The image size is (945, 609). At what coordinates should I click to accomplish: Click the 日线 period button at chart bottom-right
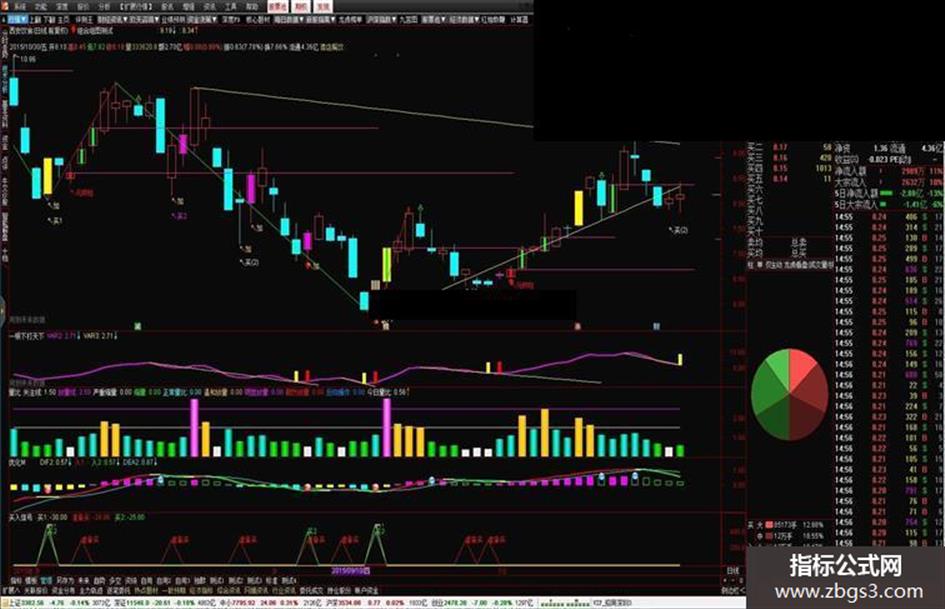tap(732, 570)
